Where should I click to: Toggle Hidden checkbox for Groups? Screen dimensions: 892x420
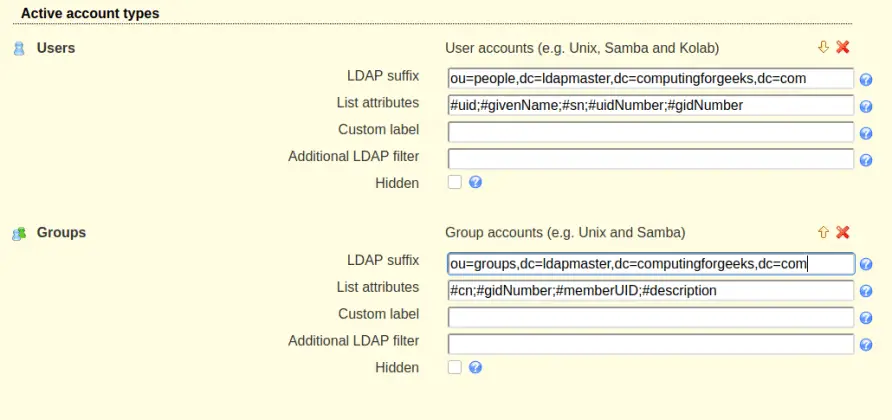pos(455,367)
